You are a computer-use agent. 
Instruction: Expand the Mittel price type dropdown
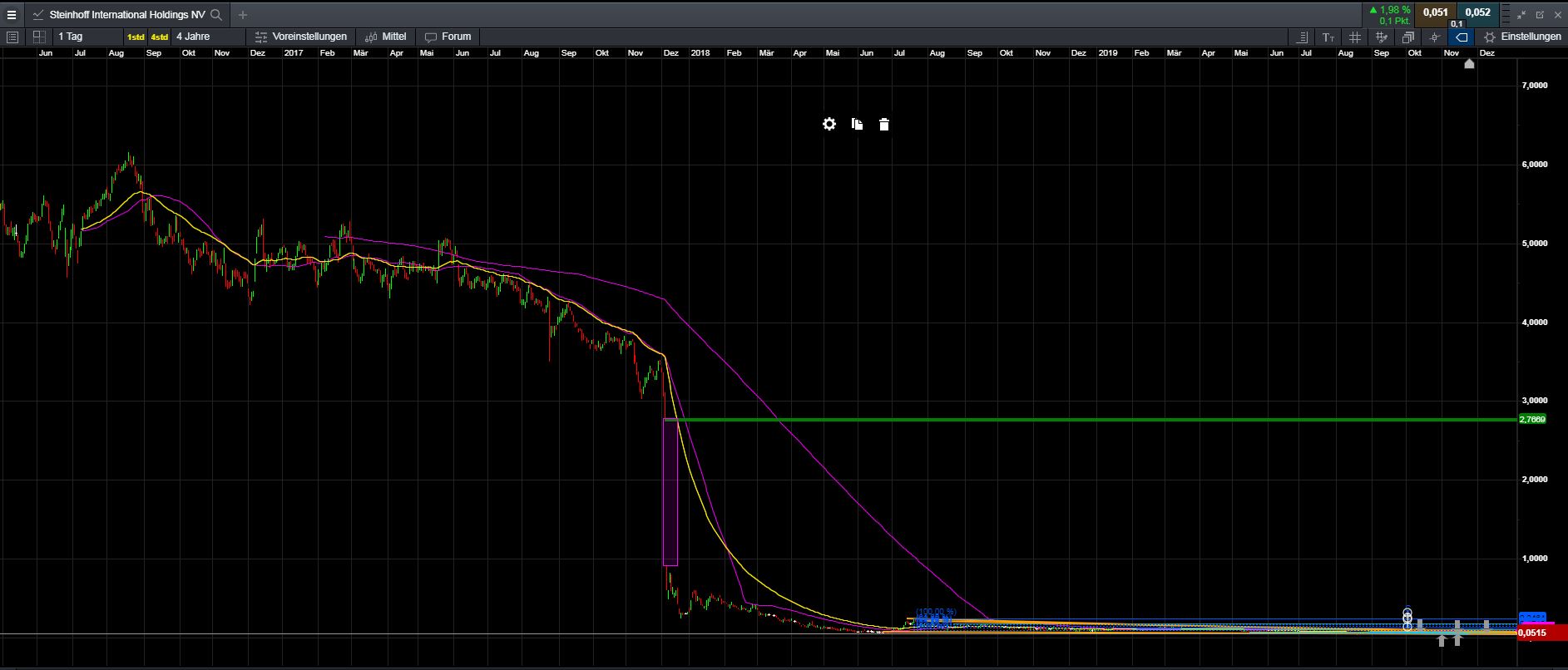tap(386, 37)
